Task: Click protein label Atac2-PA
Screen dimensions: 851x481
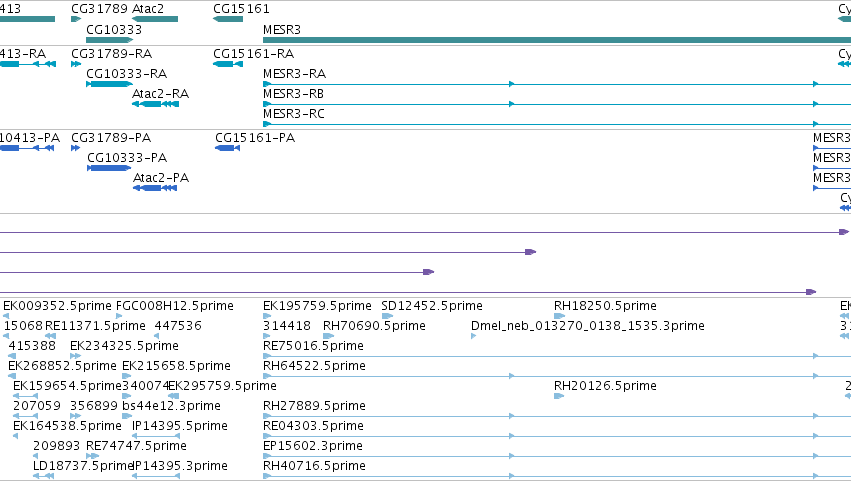Action: pos(161,178)
